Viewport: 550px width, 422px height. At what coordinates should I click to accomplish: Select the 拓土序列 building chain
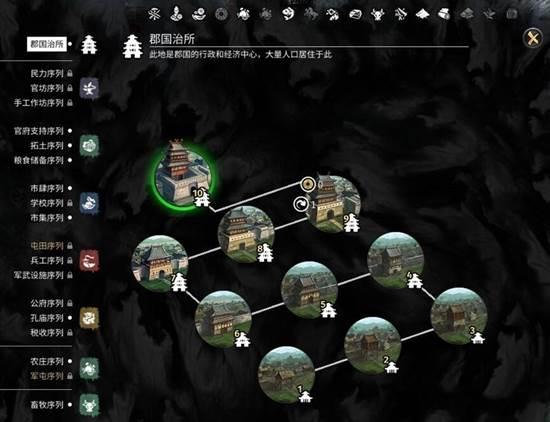point(47,146)
